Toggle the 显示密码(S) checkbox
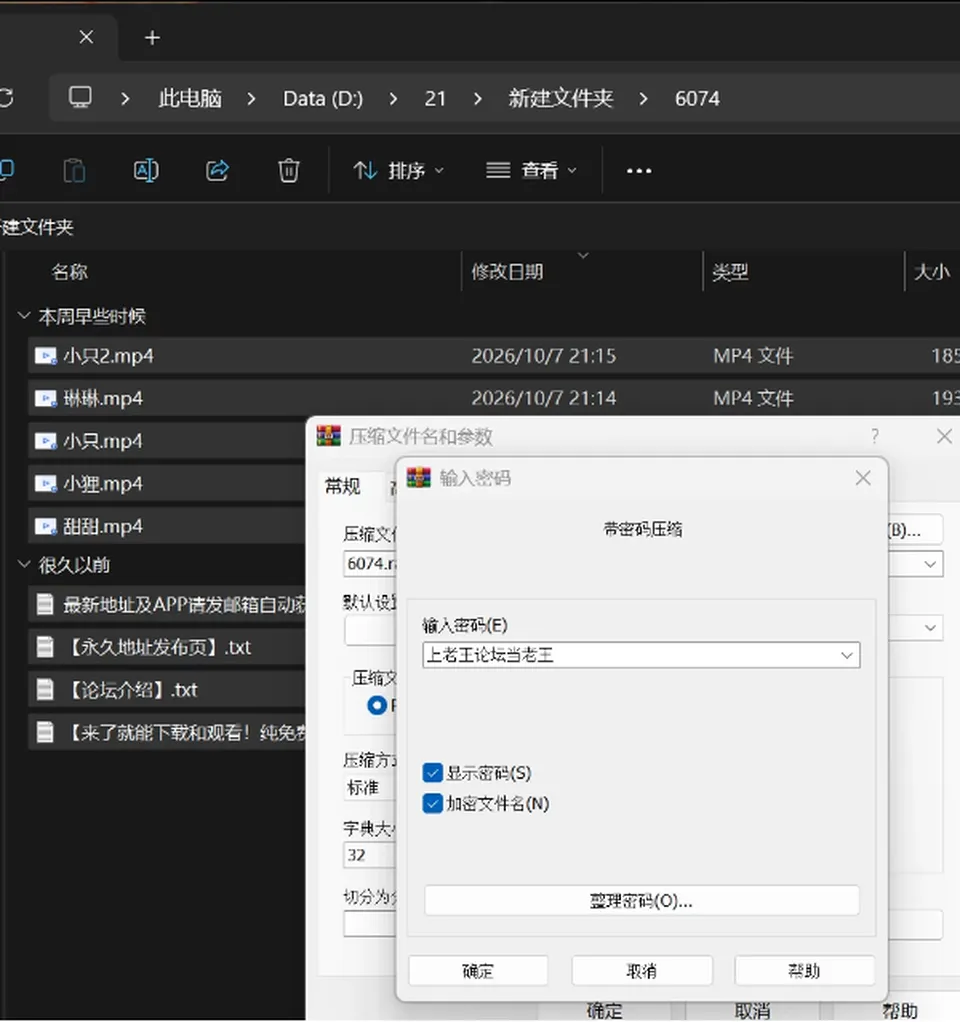 [x=432, y=773]
